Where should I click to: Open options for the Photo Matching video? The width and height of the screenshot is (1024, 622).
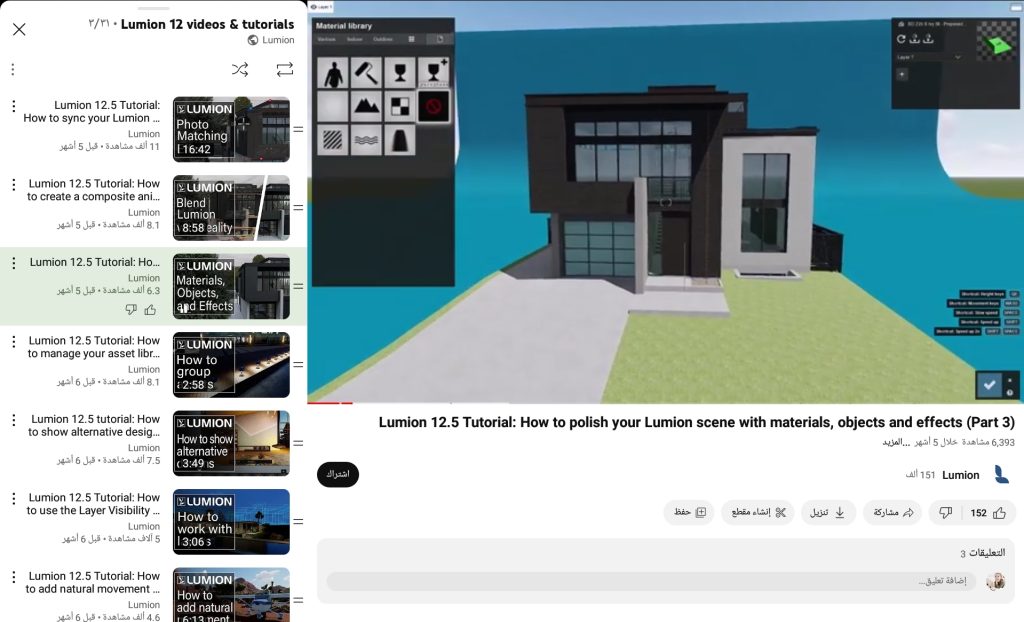pyautogui.click(x=13, y=106)
